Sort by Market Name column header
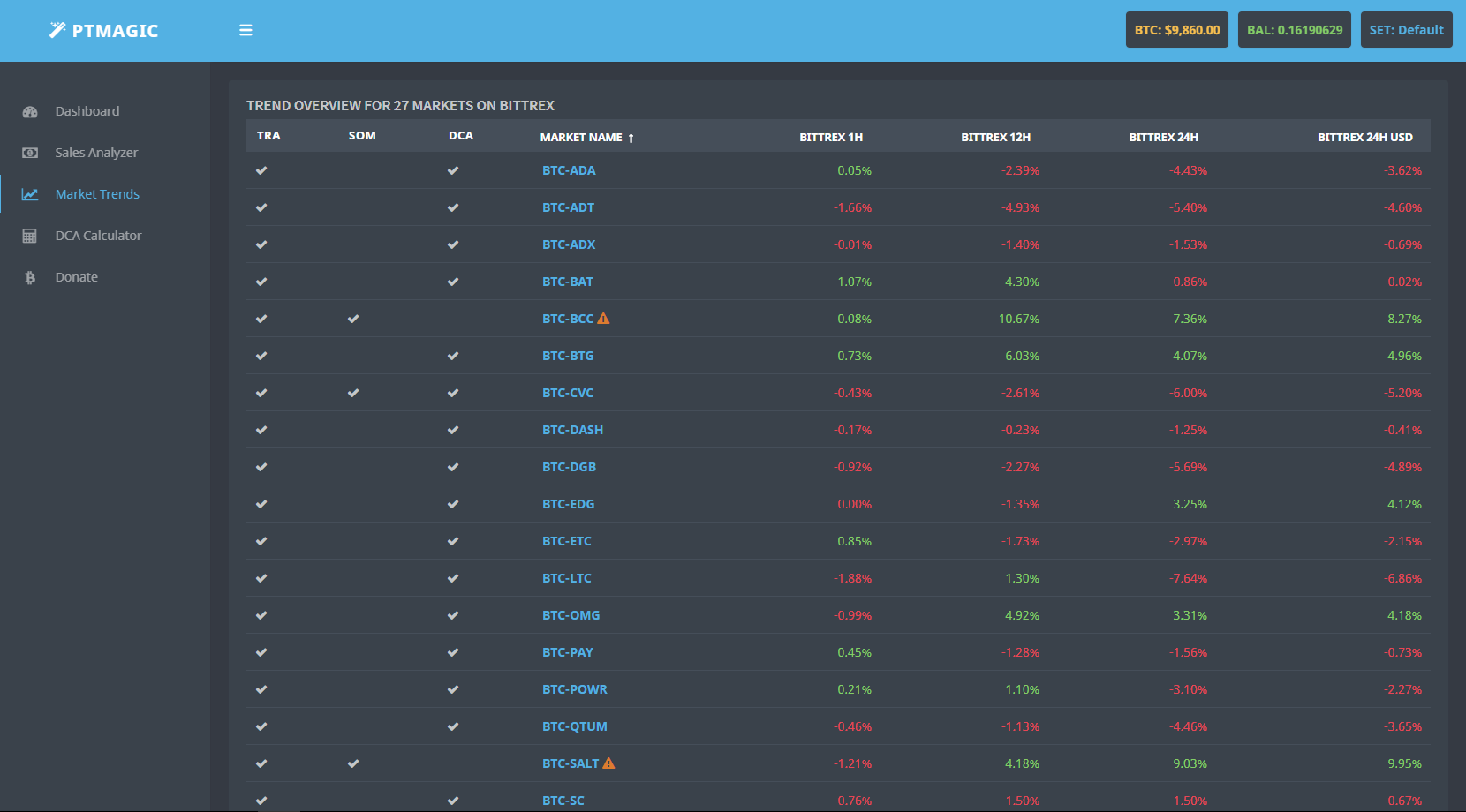 (x=581, y=138)
